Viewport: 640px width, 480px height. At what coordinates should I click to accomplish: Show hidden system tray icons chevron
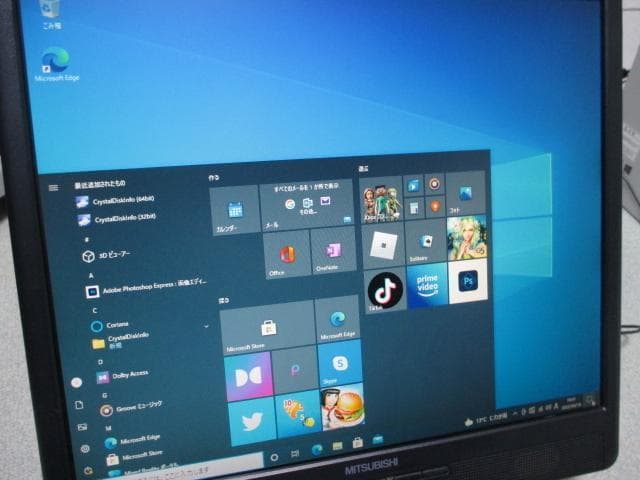(515, 413)
